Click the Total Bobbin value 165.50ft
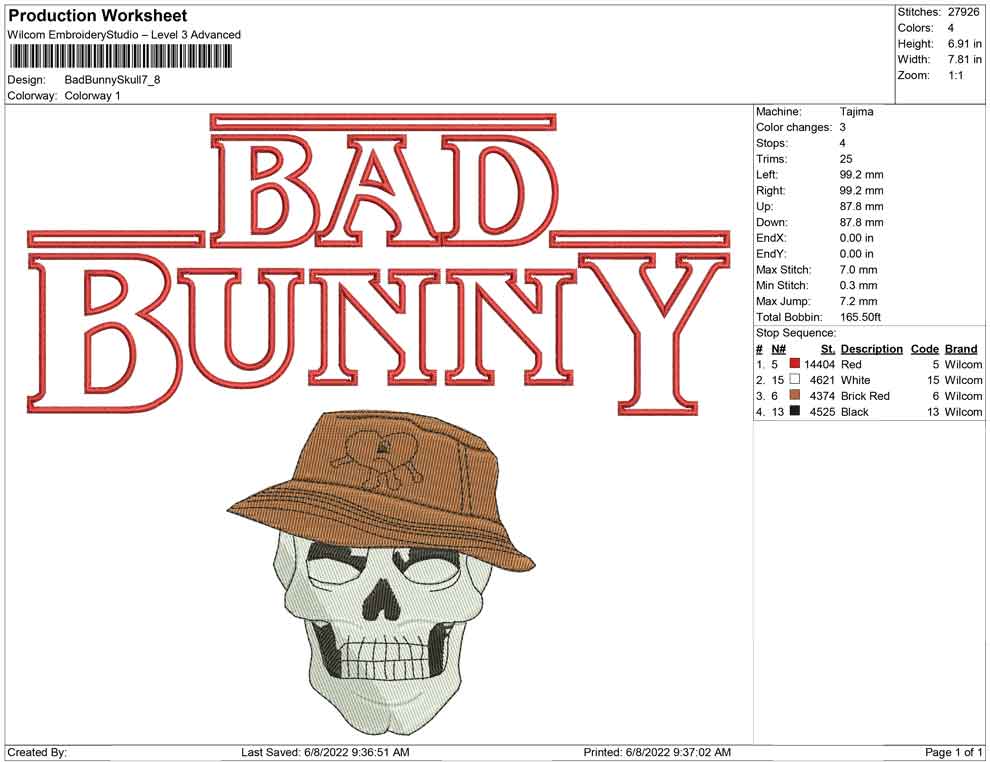 coord(860,317)
